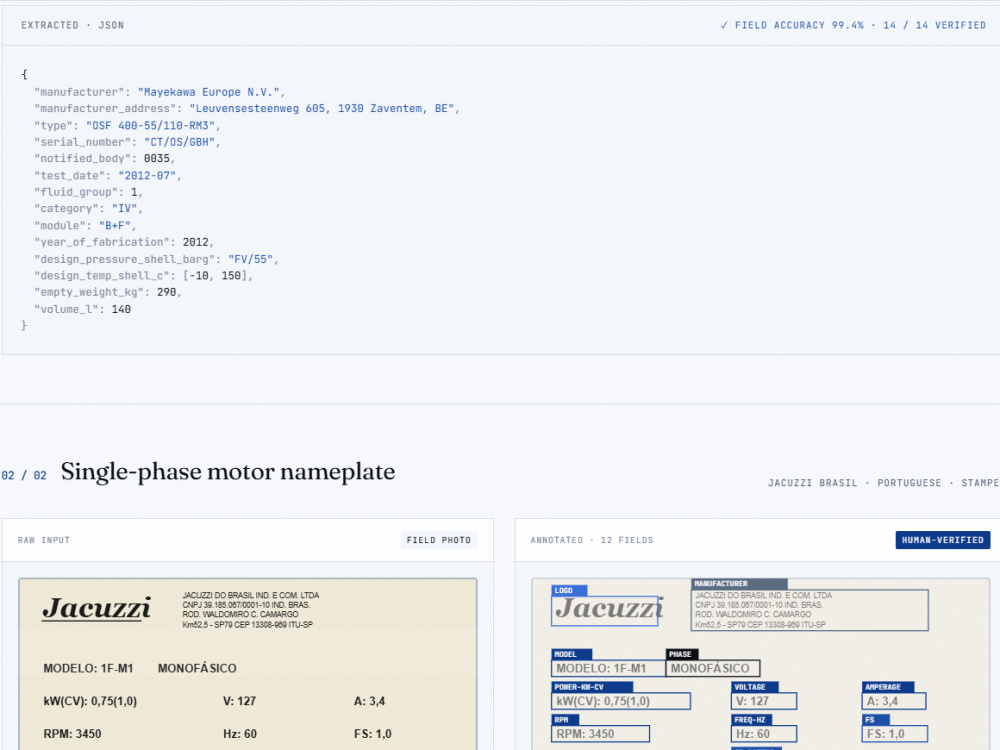The width and height of the screenshot is (1000, 750).
Task: Click the FREQ-HZ annotation box "Hz: 60"
Action: [764, 734]
